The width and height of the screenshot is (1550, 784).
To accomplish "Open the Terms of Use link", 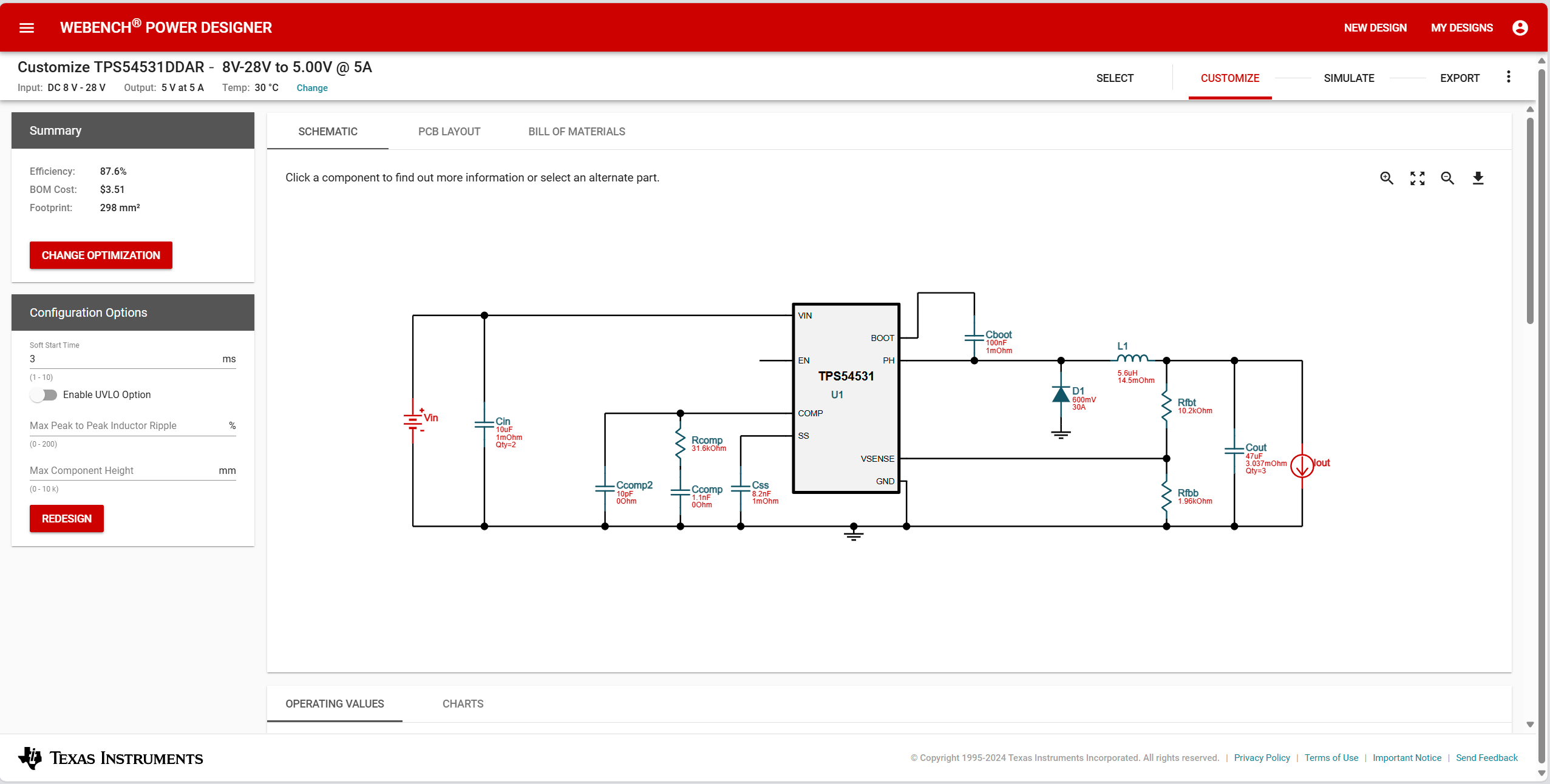I will click(x=1331, y=758).
